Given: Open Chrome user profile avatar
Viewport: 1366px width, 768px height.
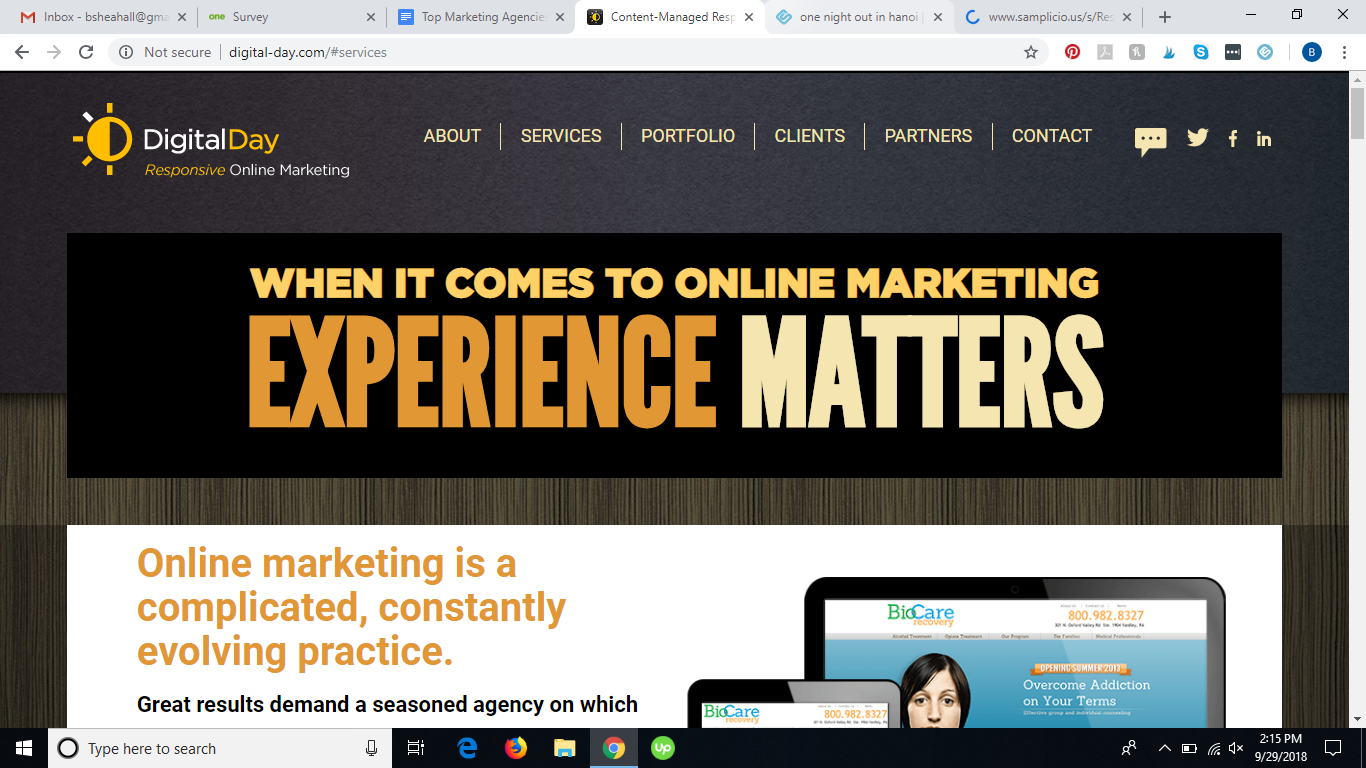Looking at the screenshot, I should [x=1311, y=52].
